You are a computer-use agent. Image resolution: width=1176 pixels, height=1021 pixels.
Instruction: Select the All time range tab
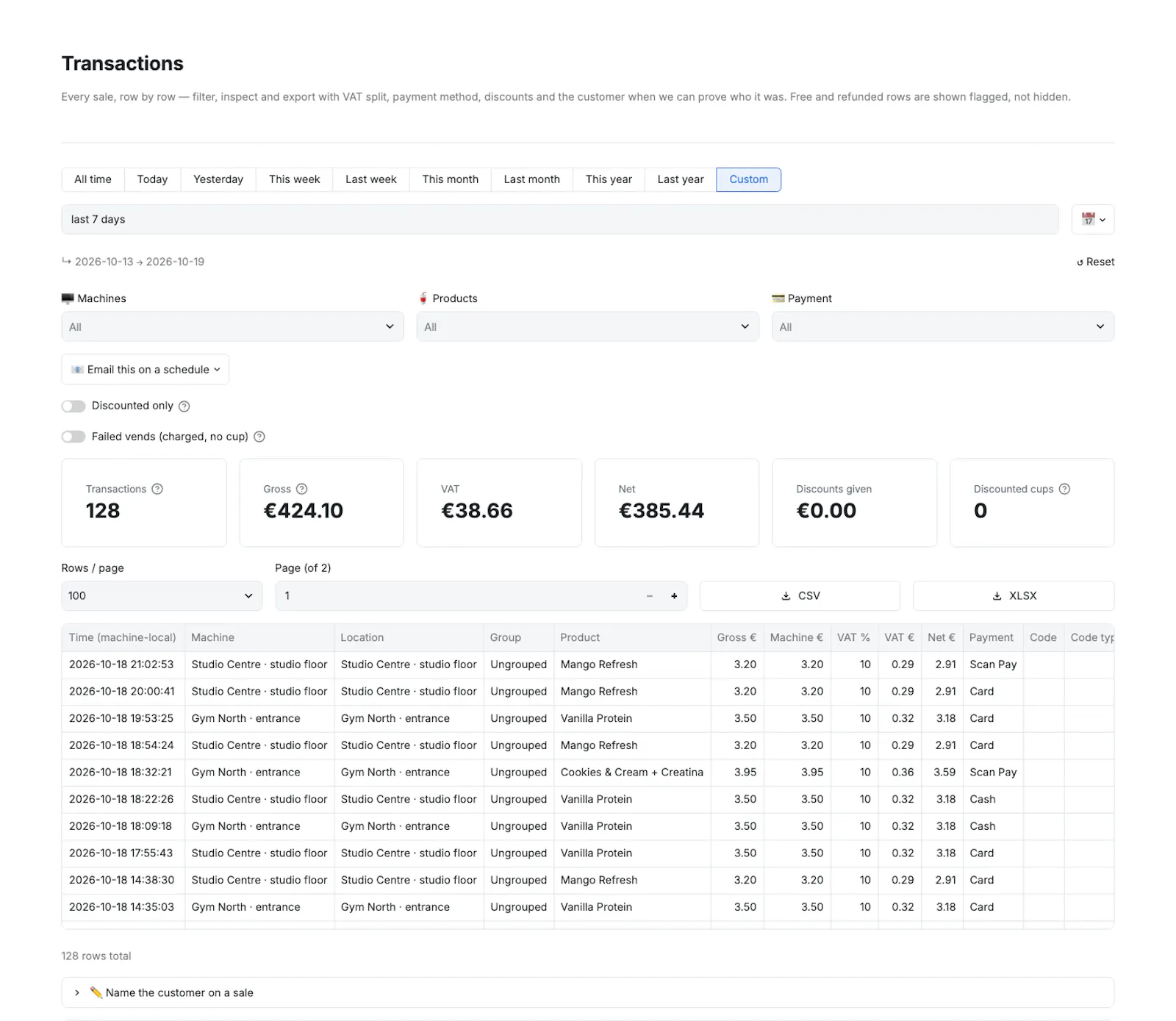pyautogui.click(x=93, y=179)
